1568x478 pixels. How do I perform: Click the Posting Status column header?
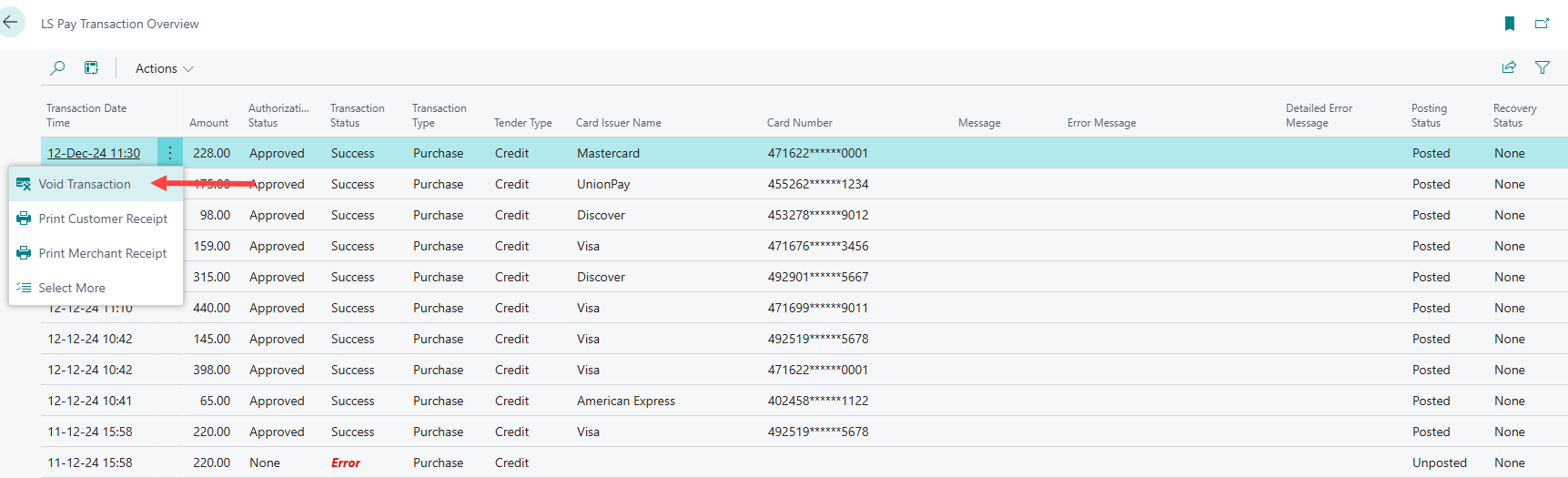1428,116
